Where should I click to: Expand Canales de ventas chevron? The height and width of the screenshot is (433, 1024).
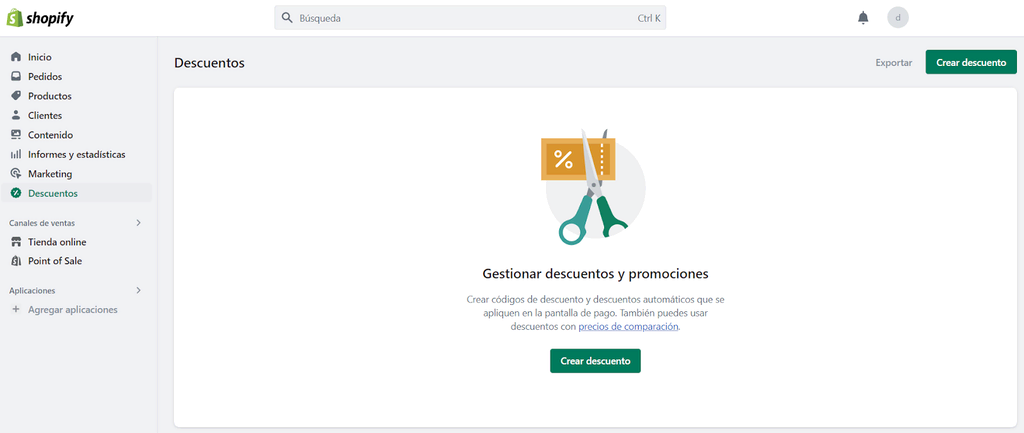coord(138,223)
